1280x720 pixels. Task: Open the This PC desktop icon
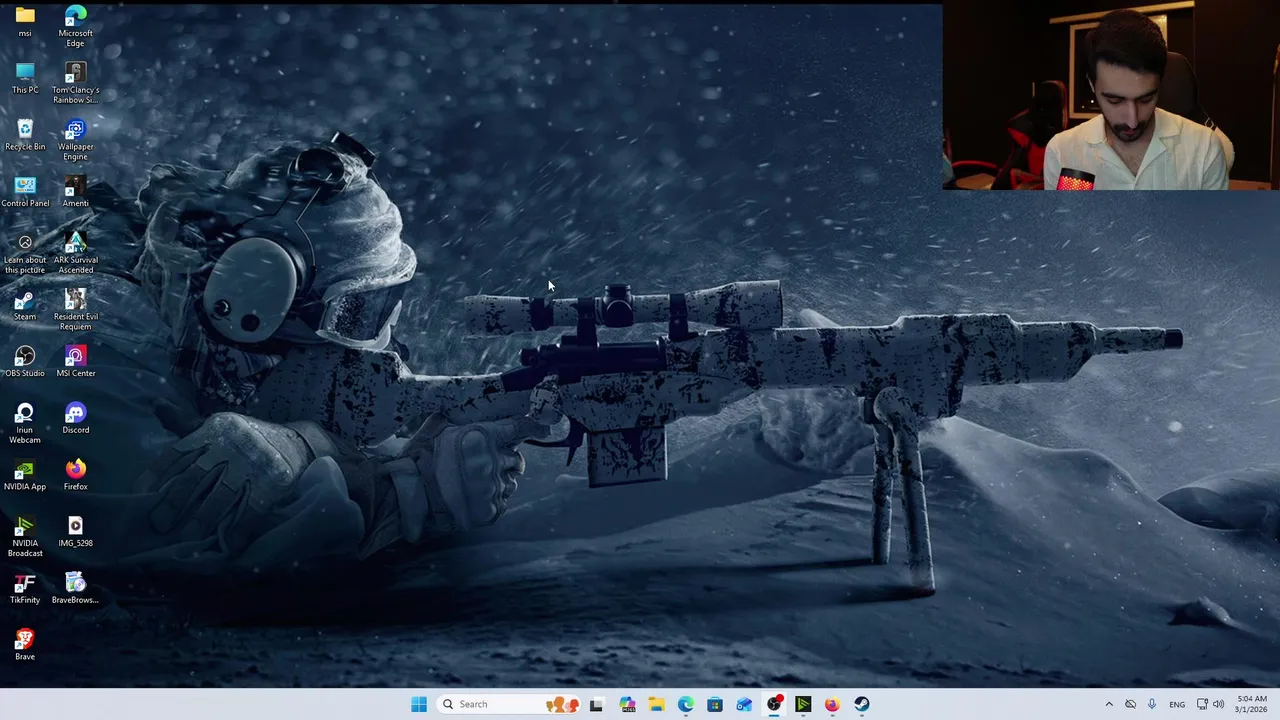(x=25, y=79)
